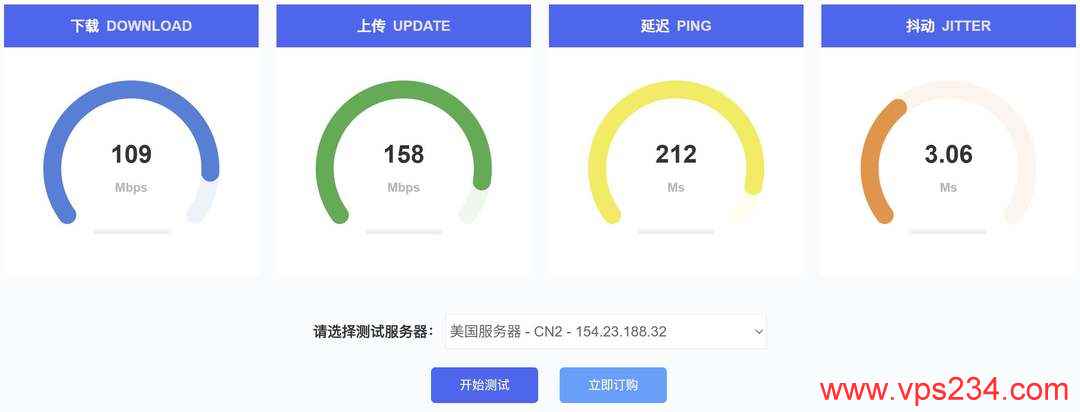Click the 212 ping value

click(x=676, y=154)
